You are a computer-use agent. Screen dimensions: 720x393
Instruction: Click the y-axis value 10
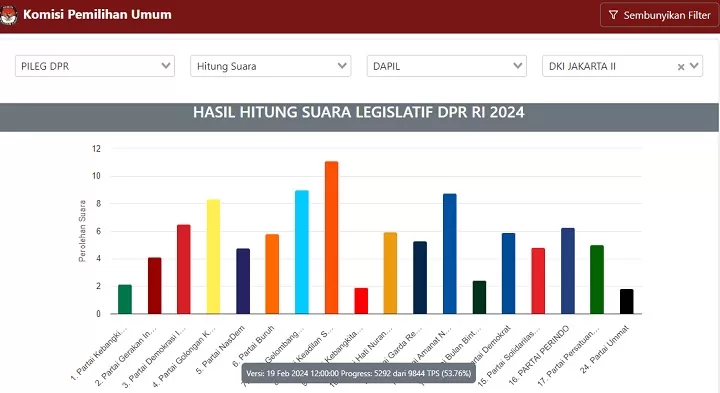96,176
